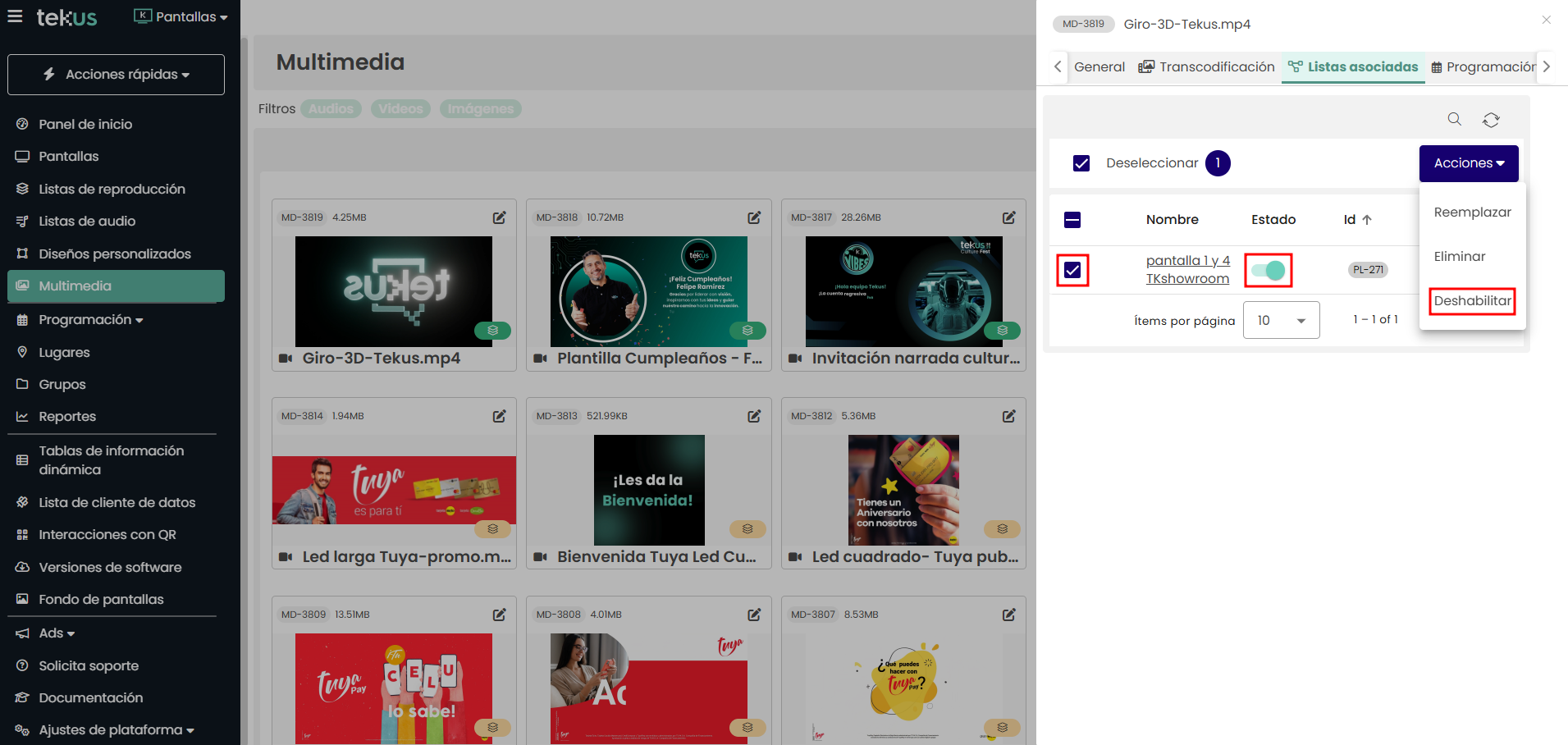Toggle the Estado switch for PL-271
The image size is (1568, 745).
coord(1269,270)
